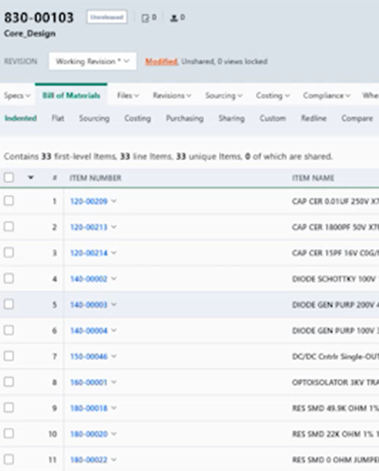Open item 140-00003 link
The width and height of the screenshot is (379, 471).
pyautogui.click(x=89, y=305)
